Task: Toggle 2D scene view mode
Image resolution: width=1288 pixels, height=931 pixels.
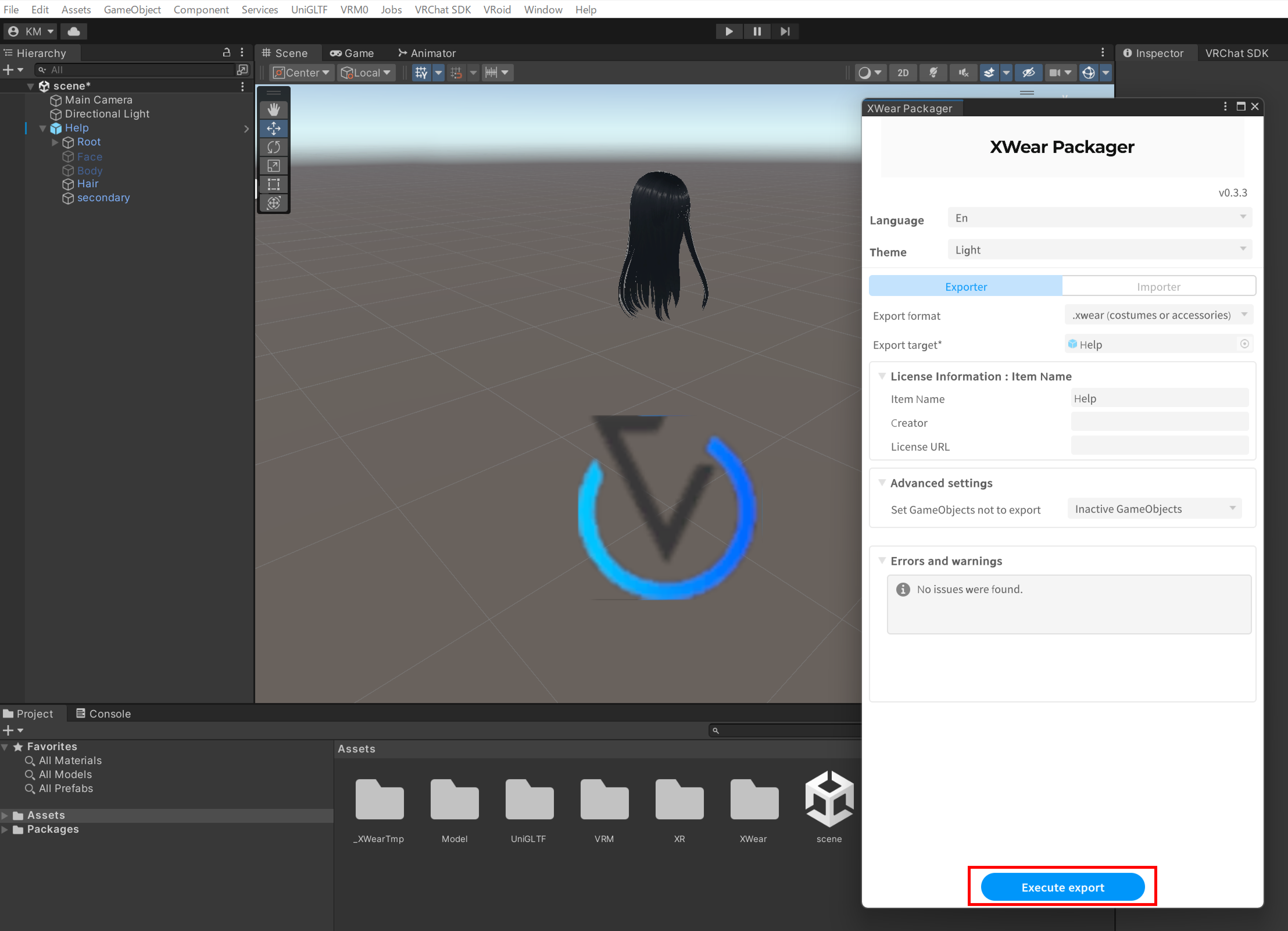Action: [x=903, y=73]
